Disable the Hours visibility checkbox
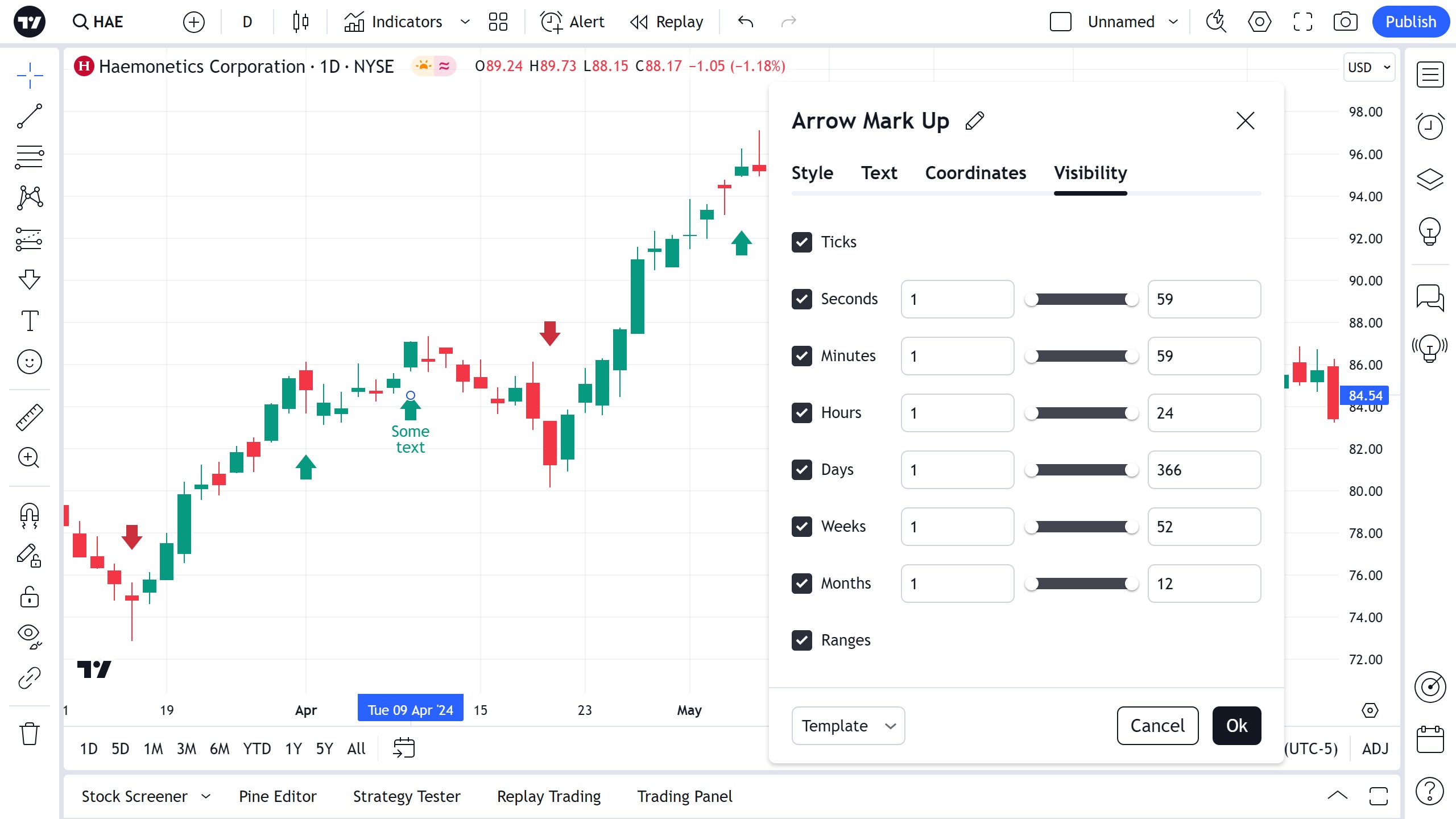1456x819 pixels. coord(802,412)
